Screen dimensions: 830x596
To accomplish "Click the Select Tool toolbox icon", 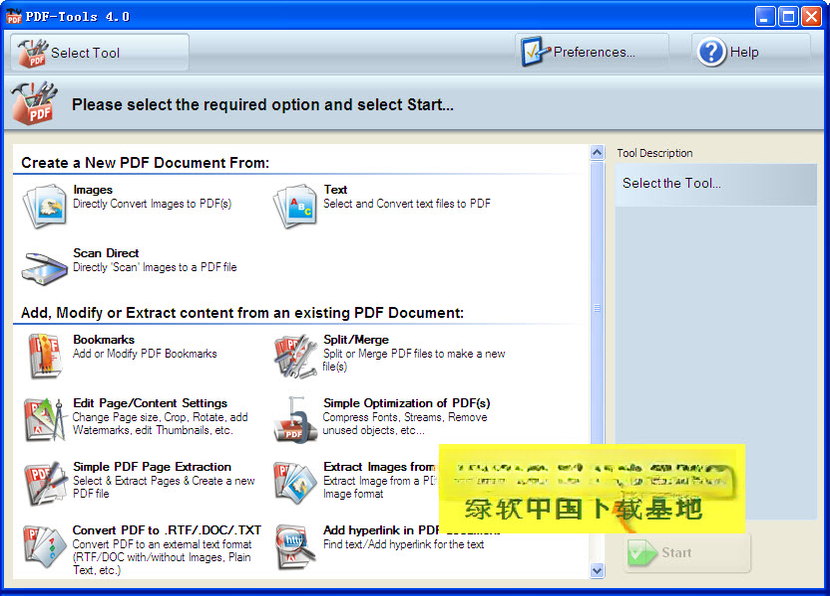I will pyautogui.click(x=33, y=53).
